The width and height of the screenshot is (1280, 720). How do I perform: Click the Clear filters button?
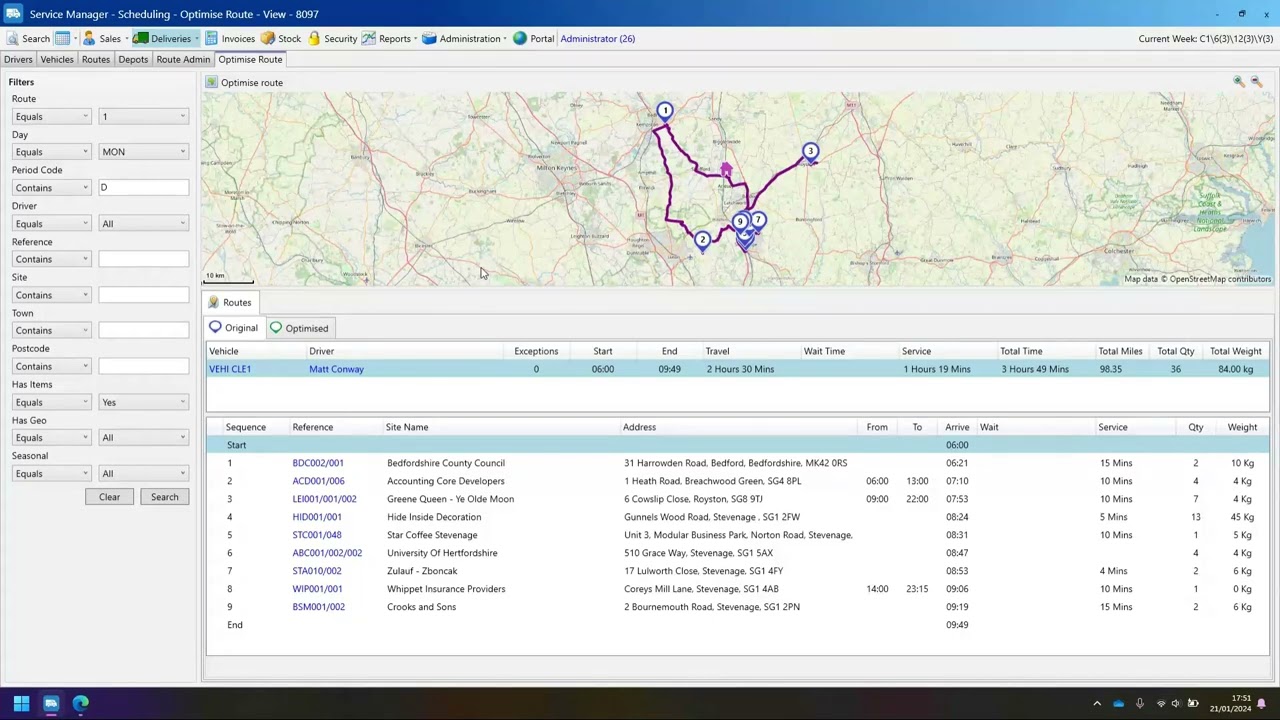click(x=109, y=497)
